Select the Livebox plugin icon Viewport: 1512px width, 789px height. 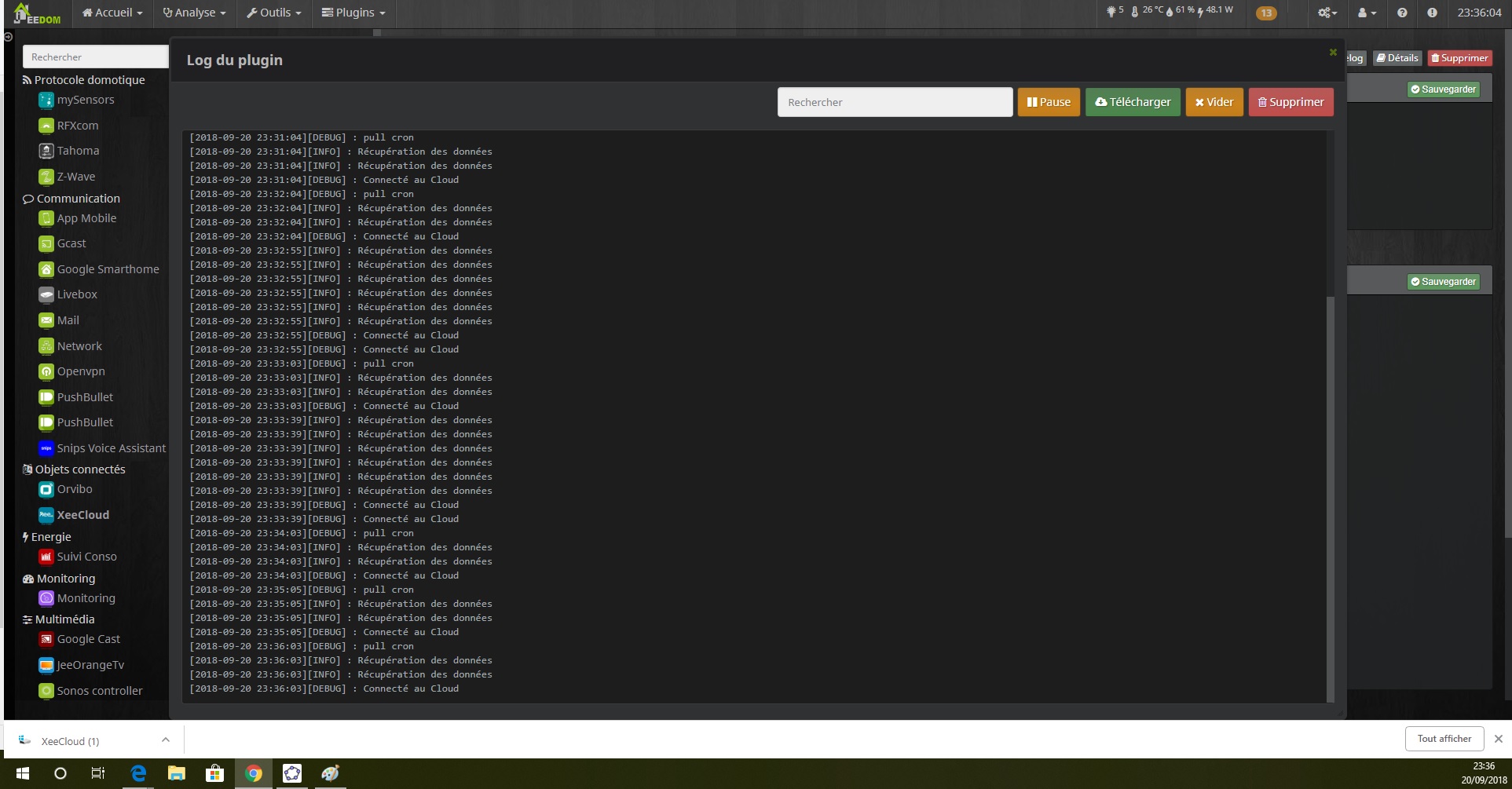[46, 294]
